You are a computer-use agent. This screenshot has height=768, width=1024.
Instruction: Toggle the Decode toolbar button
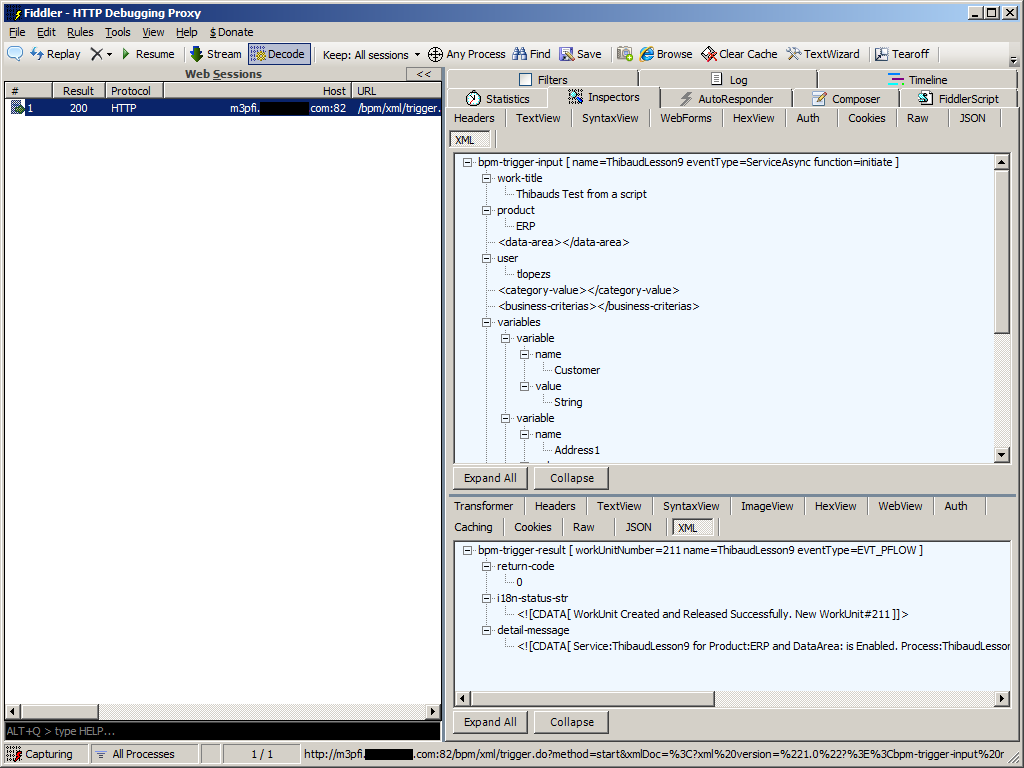pyautogui.click(x=259, y=54)
